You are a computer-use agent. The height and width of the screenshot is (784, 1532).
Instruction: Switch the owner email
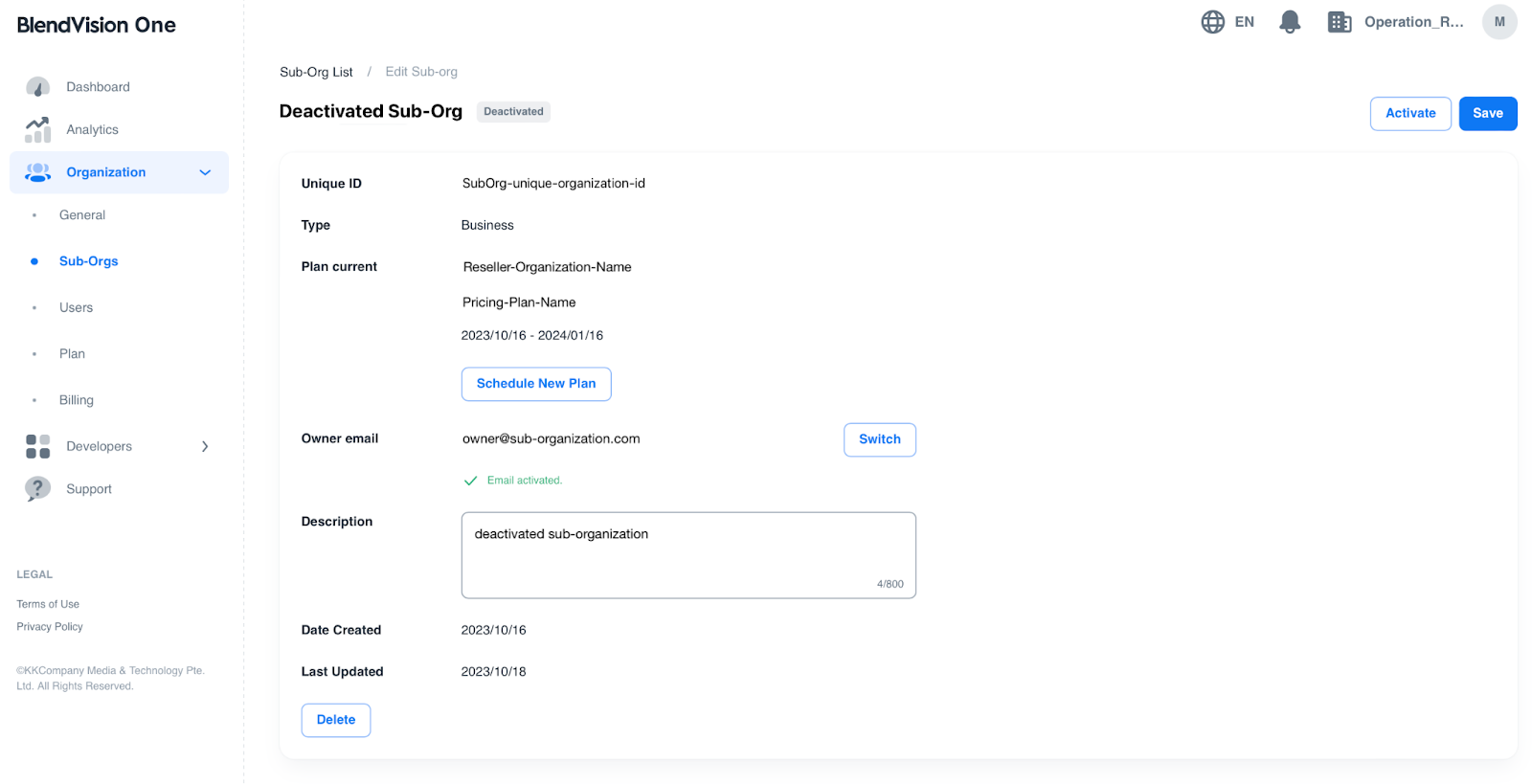click(879, 439)
